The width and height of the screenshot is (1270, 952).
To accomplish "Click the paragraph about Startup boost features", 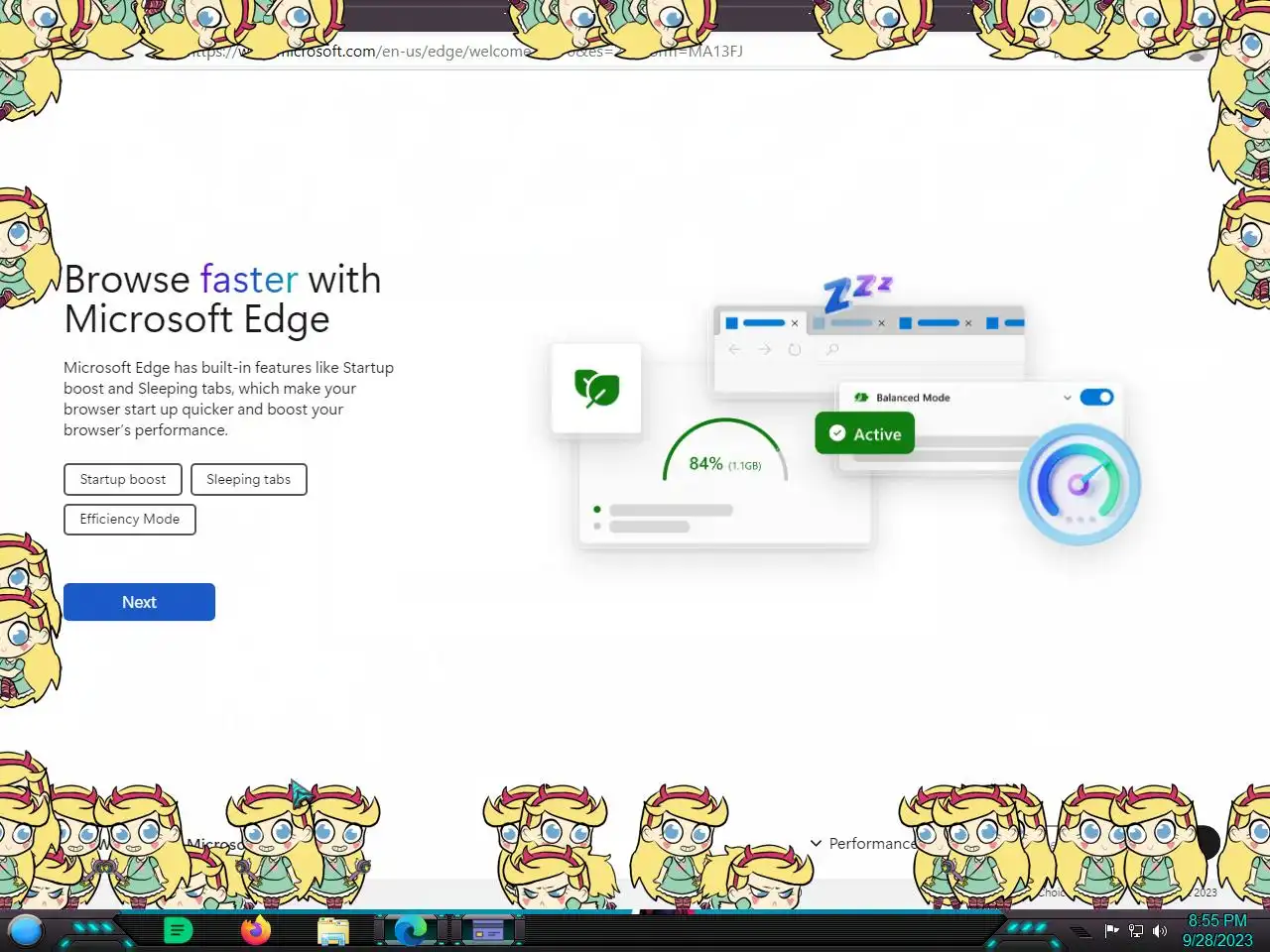I will click(229, 399).
